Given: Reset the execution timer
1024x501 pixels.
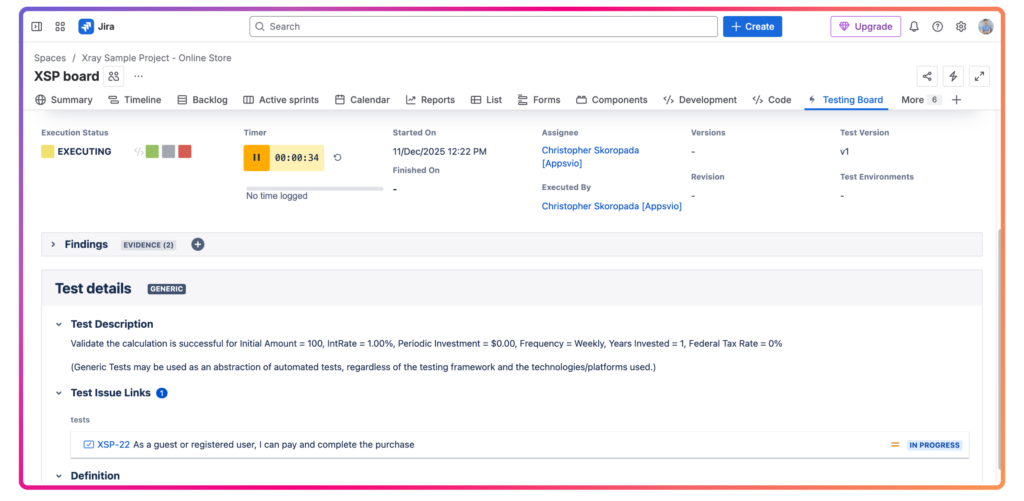Looking at the screenshot, I should (x=338, y=158).
